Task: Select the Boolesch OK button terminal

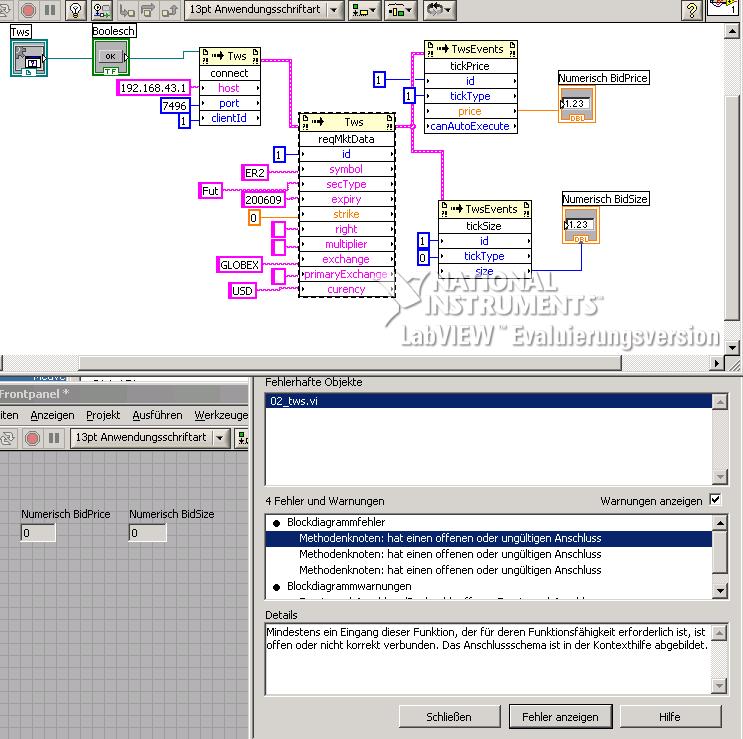Action: (x=111, y=57)
